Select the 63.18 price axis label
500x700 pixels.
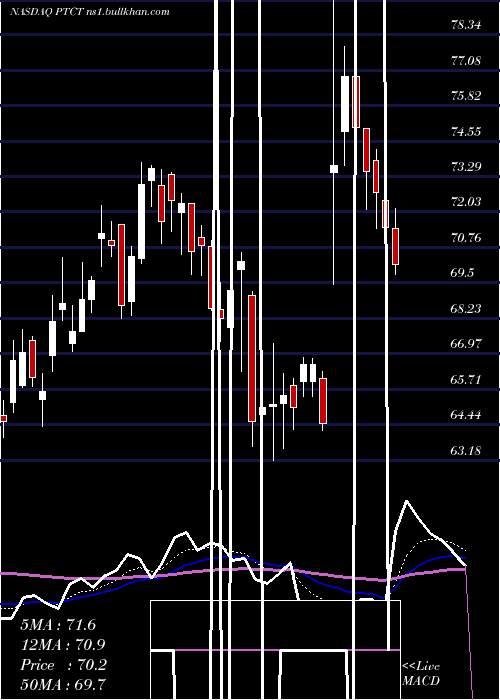[466, 450]
